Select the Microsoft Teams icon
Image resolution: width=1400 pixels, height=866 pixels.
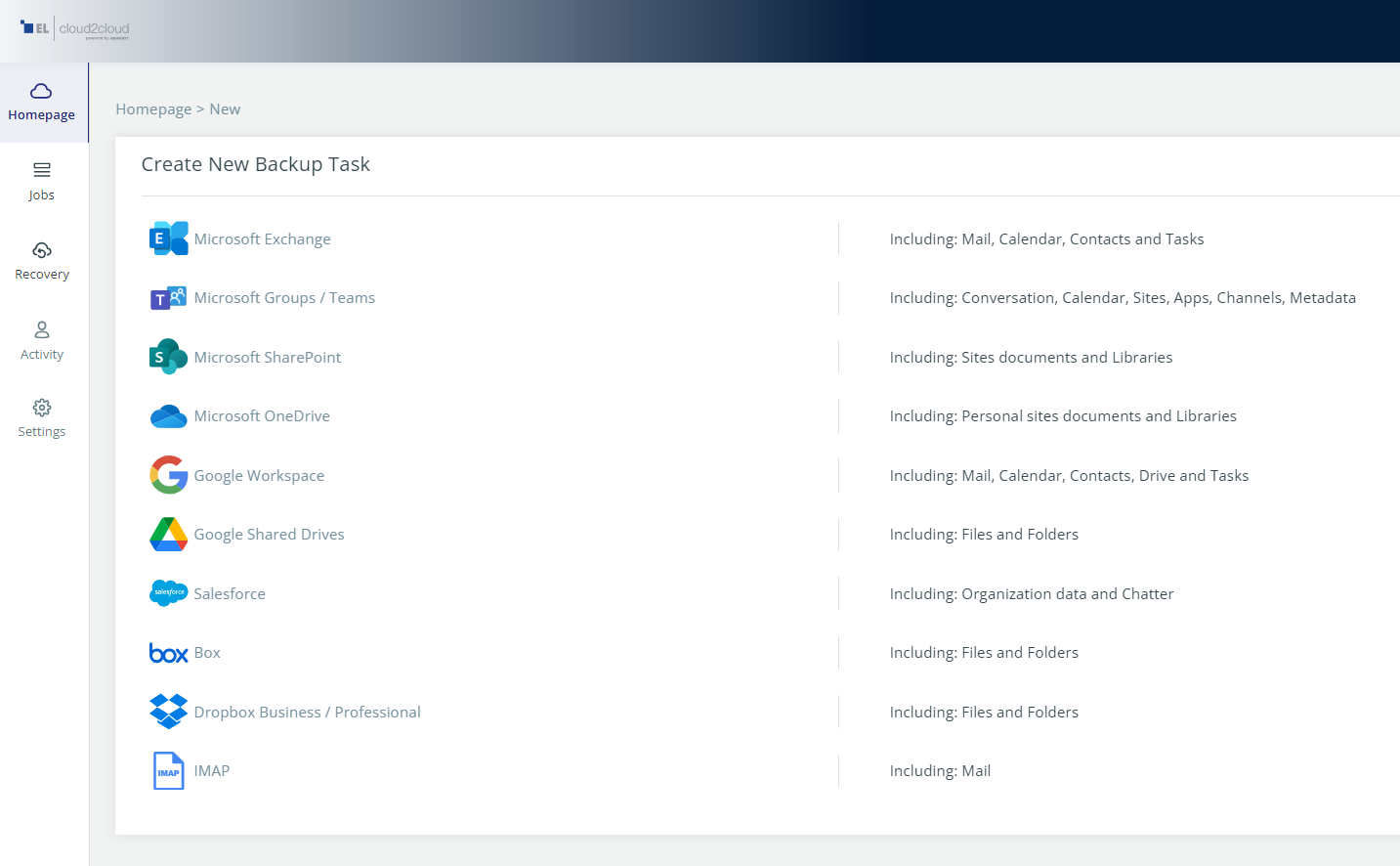[x=168, y=298]
